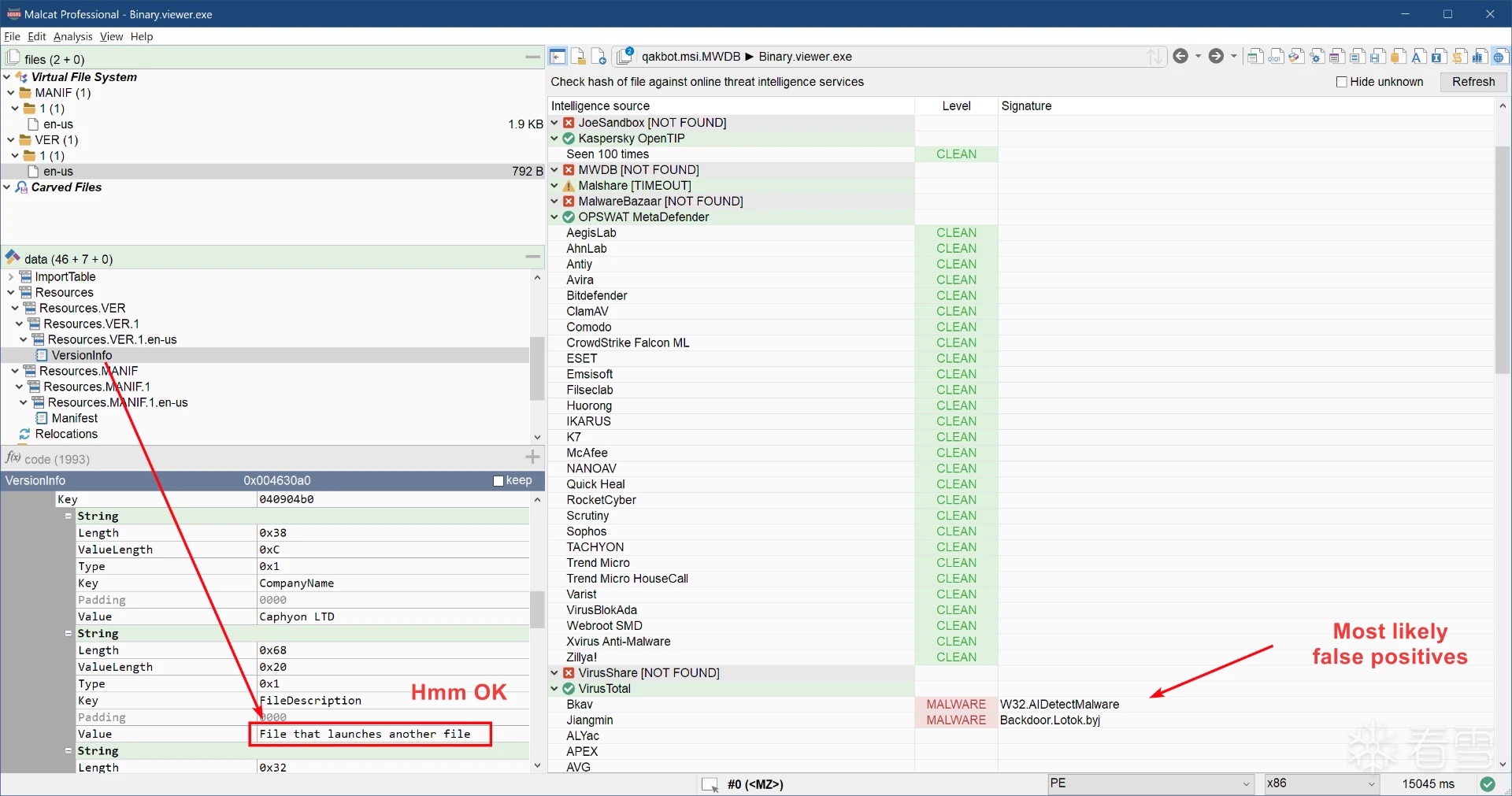
Task: Click the green status check icon
Action: (x=1488, y=783)
